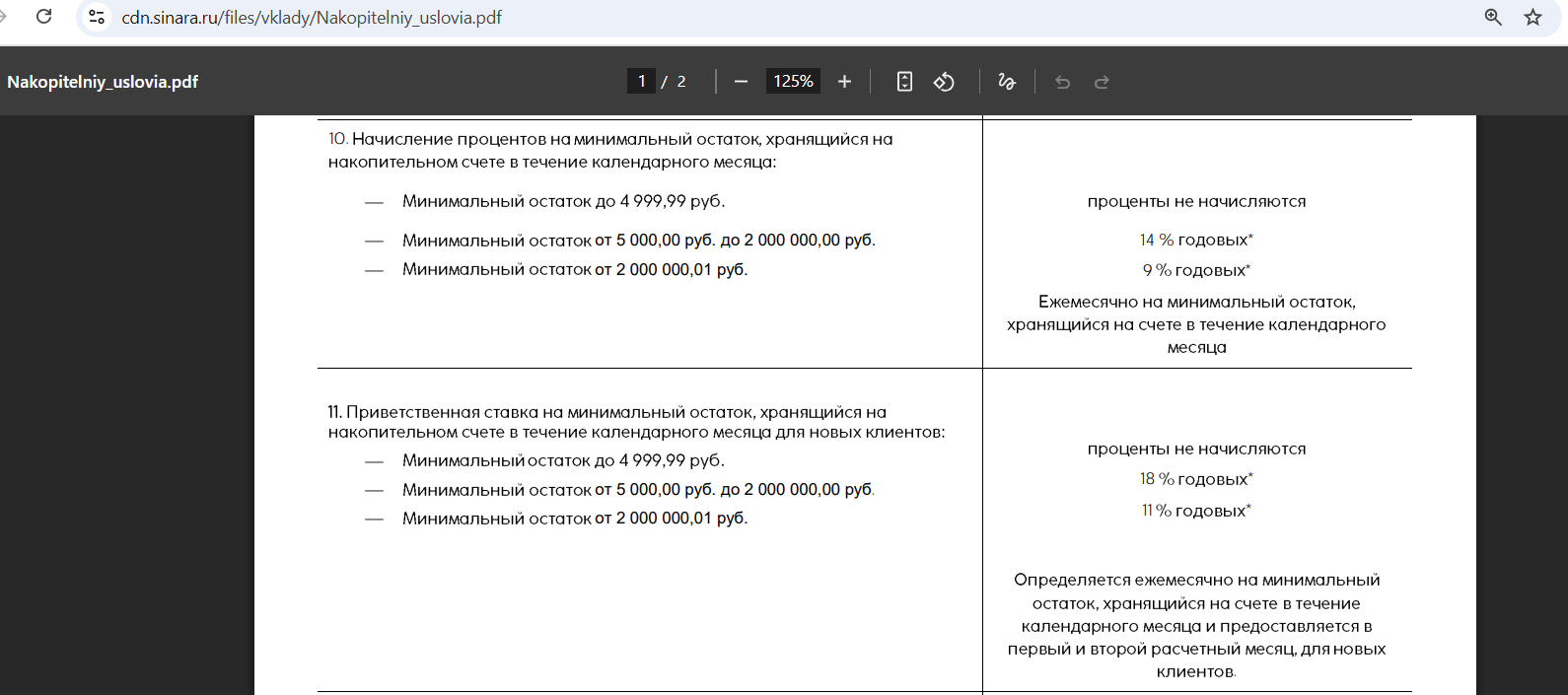Click 'Минимальный остаток до 4 999,99 руб.' in section 11

point(563,460)
